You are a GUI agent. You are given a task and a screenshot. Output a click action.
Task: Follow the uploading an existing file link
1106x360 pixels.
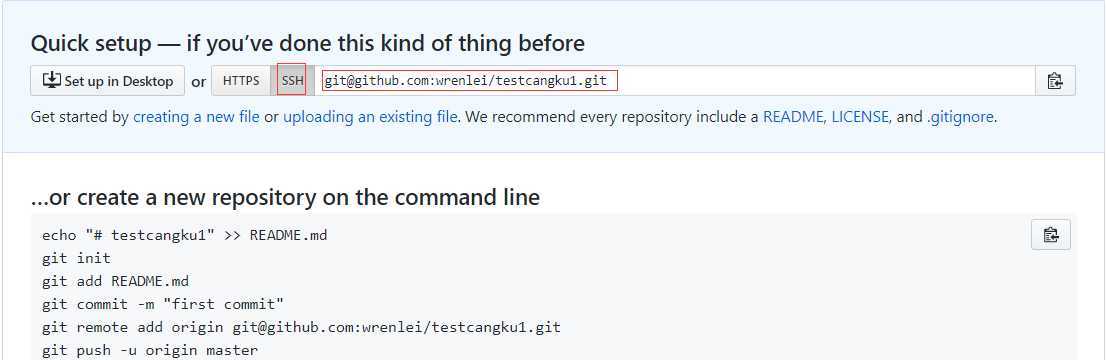click(370, 117)
